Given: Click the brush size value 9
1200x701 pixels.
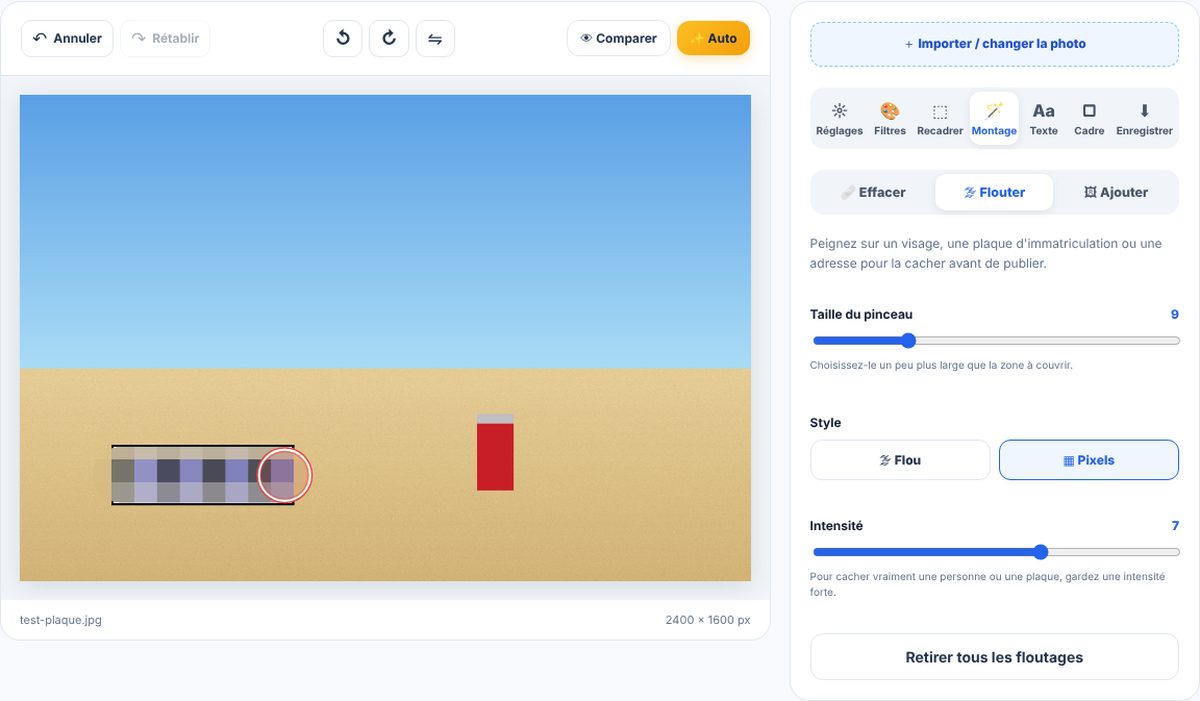Looking at the screenshot, I should click(x=1175, y=314).
